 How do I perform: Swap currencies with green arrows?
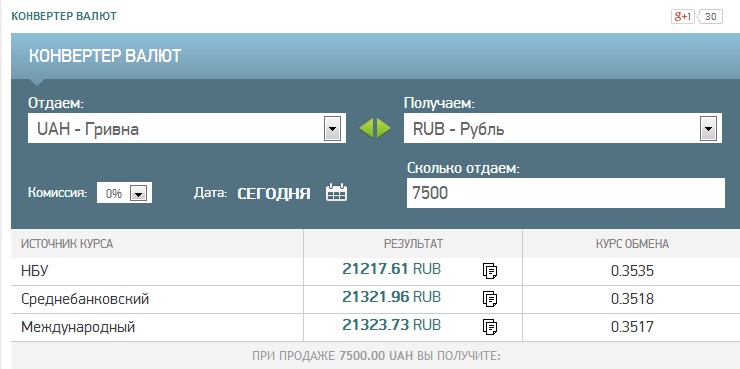tap(375, 128)
